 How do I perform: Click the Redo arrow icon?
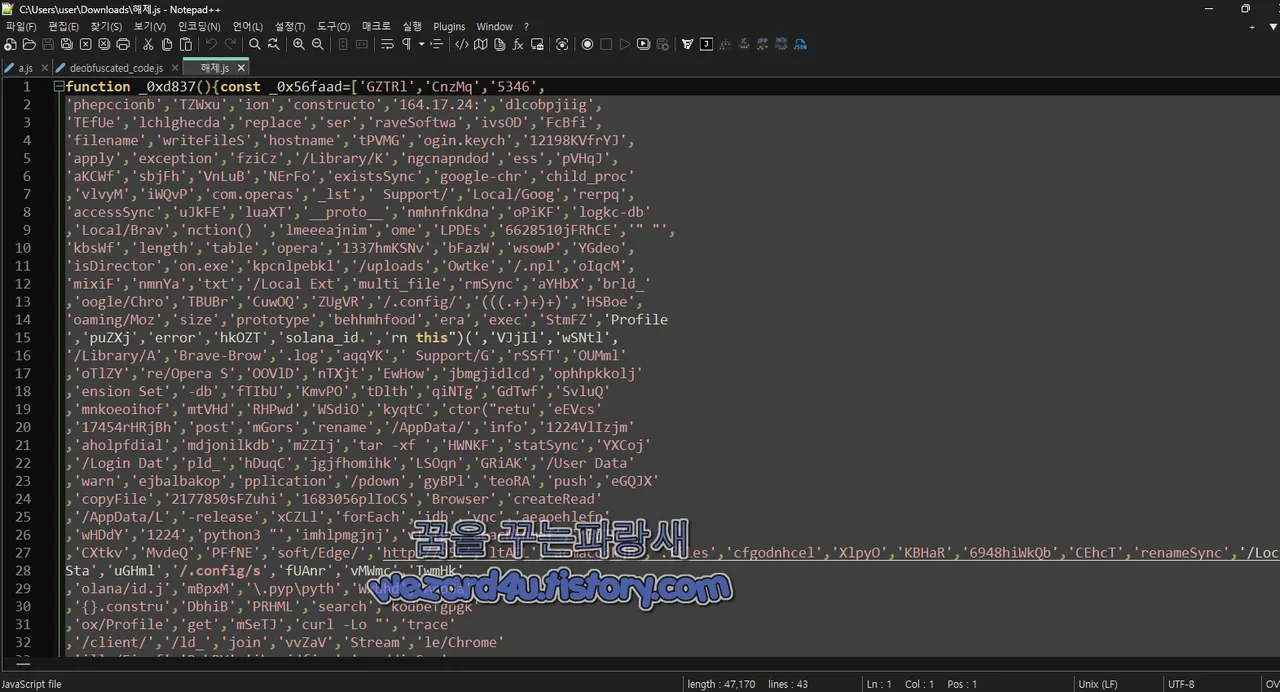point(231,44)
